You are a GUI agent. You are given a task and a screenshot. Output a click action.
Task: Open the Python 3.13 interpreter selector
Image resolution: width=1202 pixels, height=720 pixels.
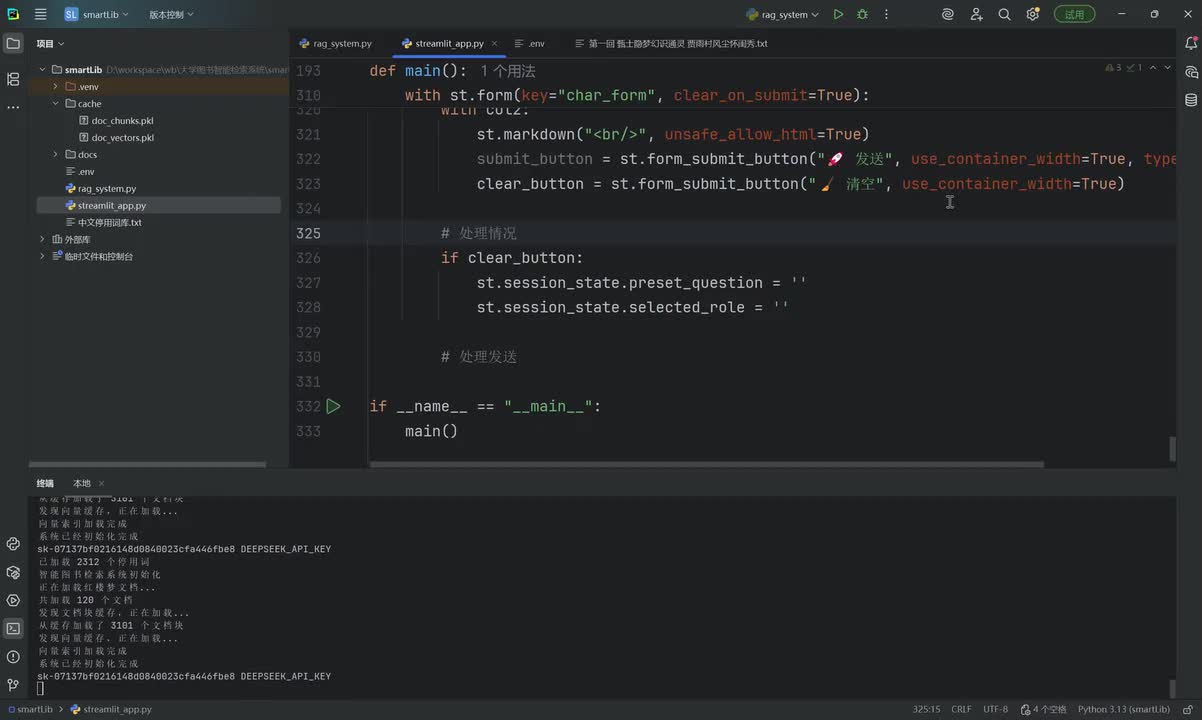point(1124,709)
